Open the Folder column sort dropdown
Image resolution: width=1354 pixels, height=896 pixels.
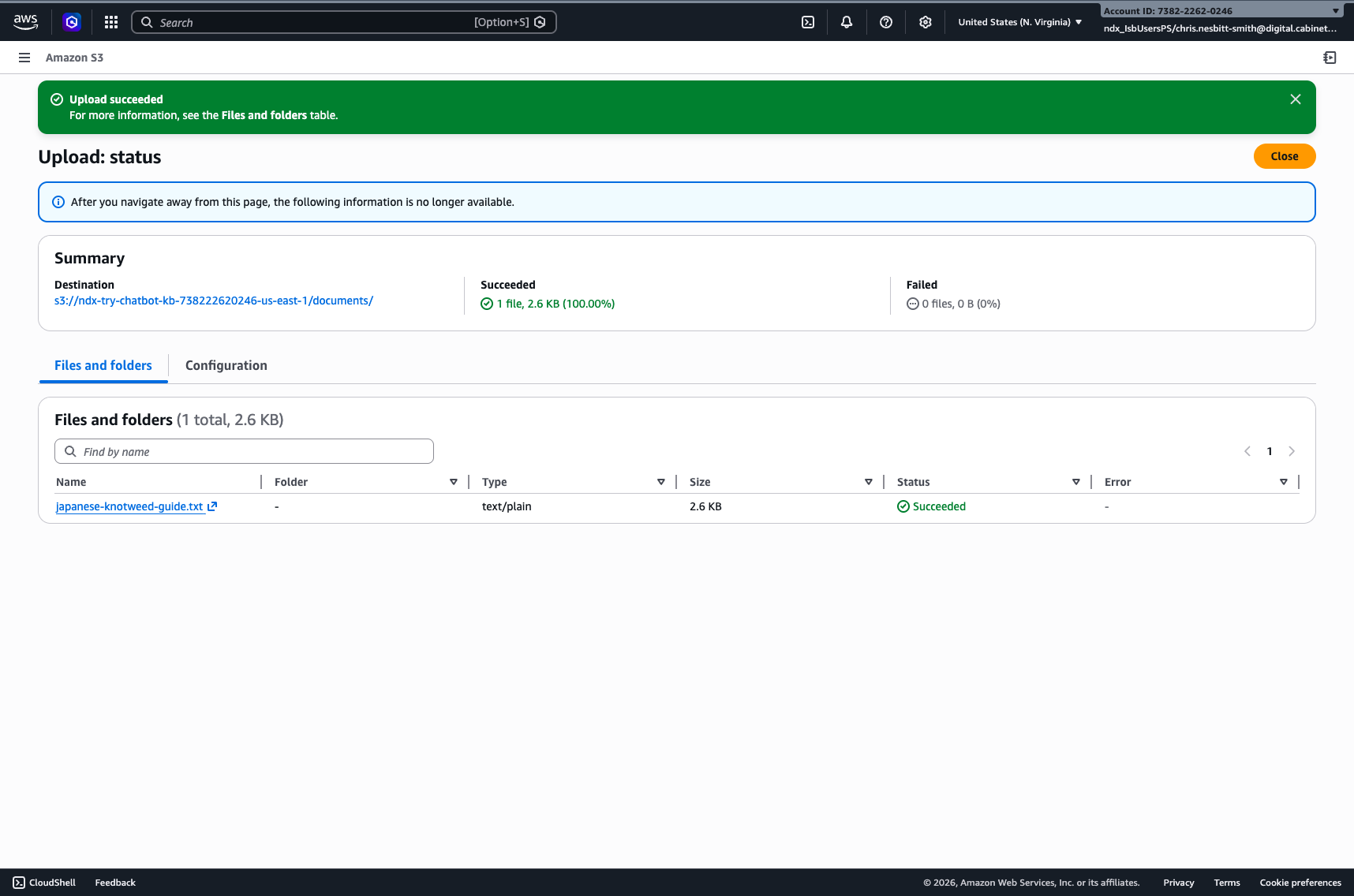(454, 482)
